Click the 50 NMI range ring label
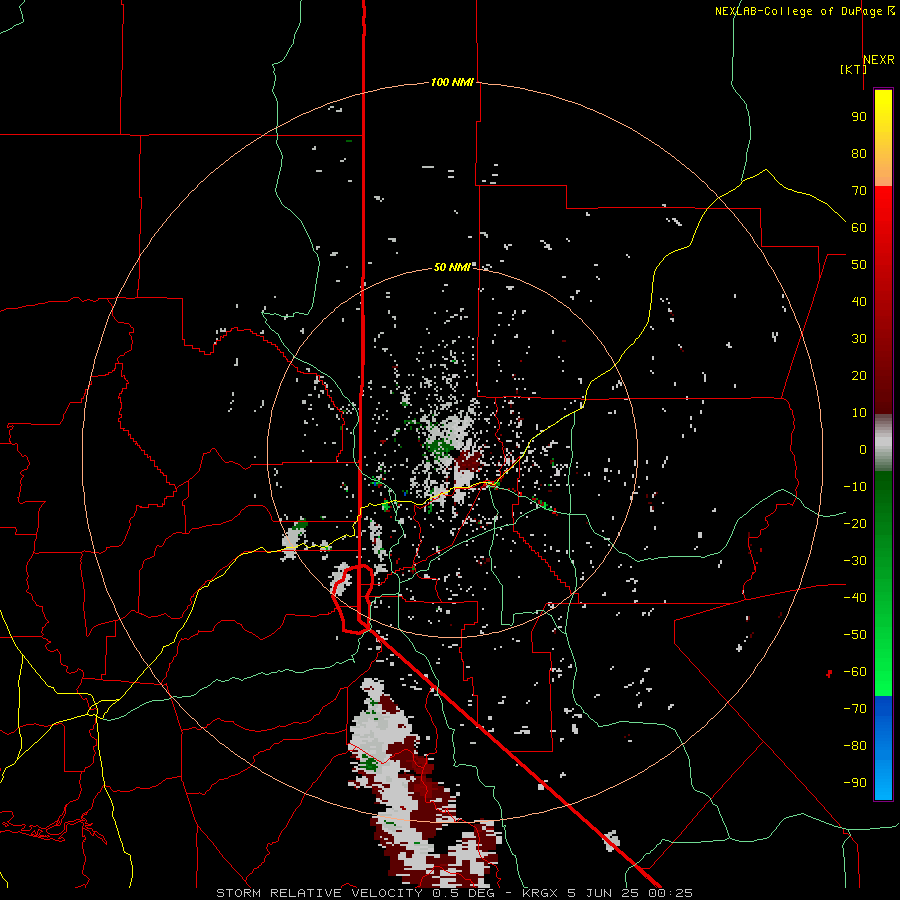This screenshot has height=900, width=900. (x=452, y=267)
